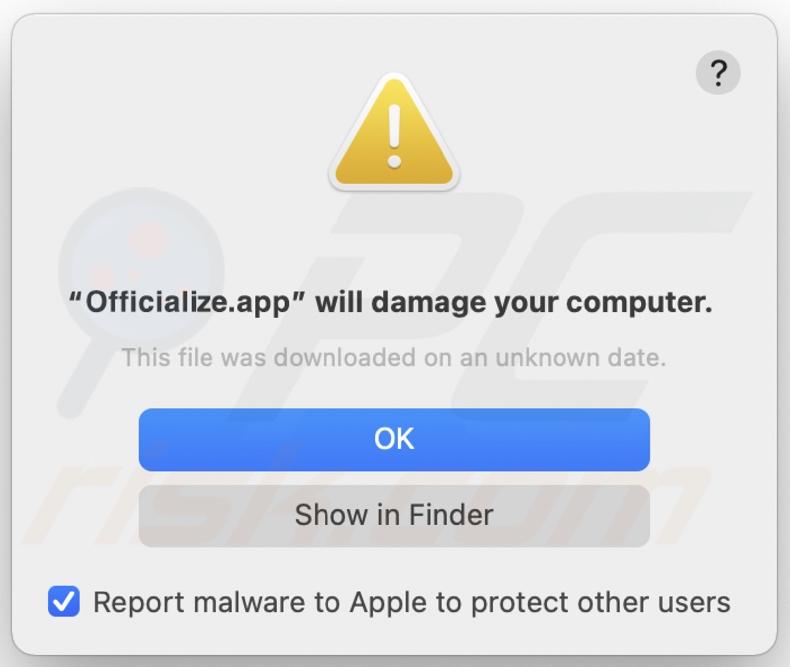
Task: Dismiss the warning by clicking OK
Action: (x=394, y=439)
